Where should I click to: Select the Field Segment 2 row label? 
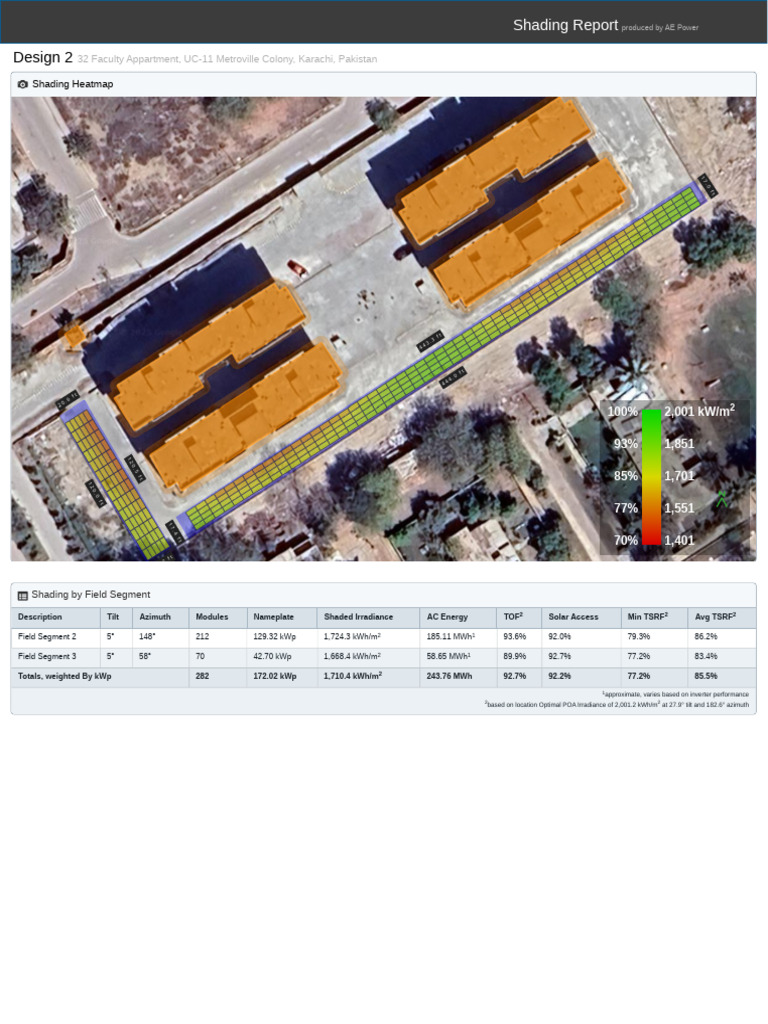[47, 637]
